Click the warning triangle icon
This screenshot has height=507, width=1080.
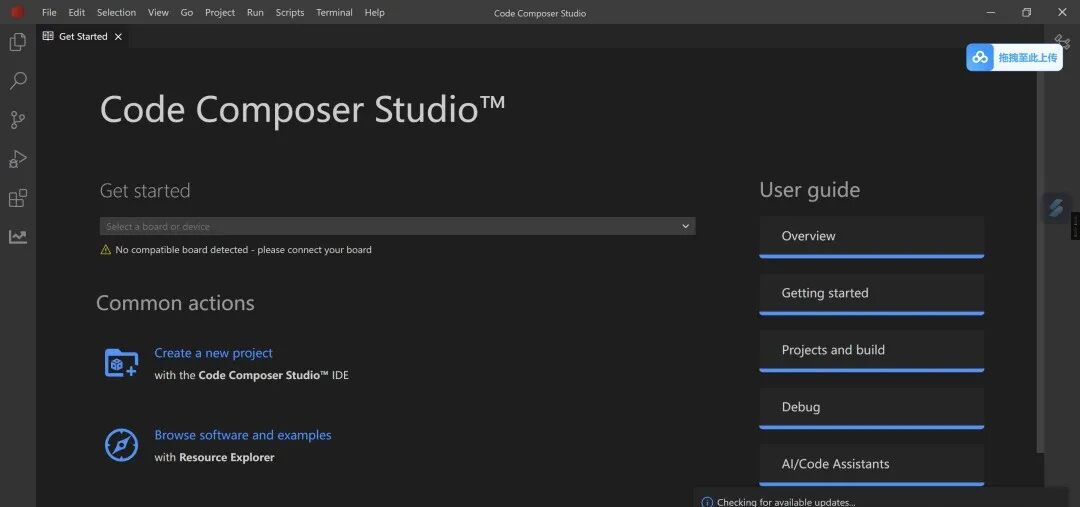click(x=105, y=250)
